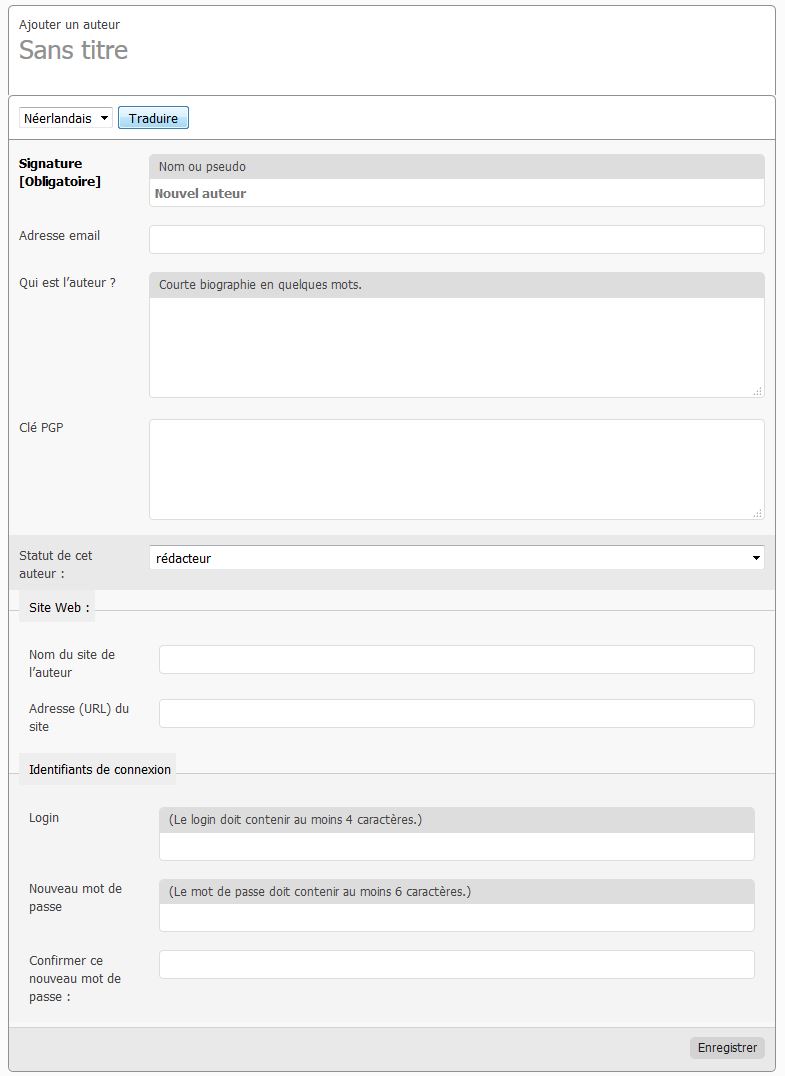Viewport: 785px width, 1076px height.
Task: Click the Signature [Obligatoire] label
Action: (x=60, y=172)
